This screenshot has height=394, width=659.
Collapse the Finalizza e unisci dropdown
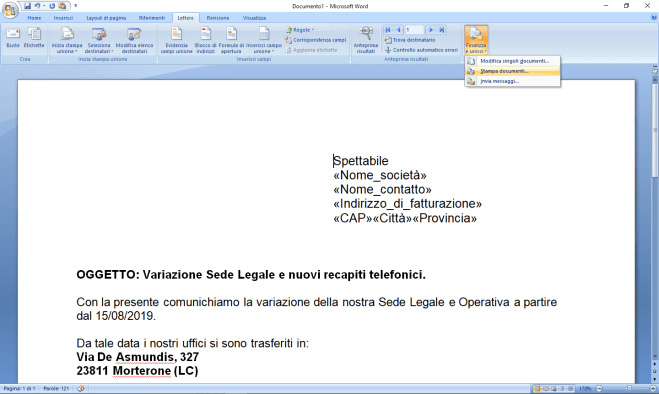(x=476, y=40)
